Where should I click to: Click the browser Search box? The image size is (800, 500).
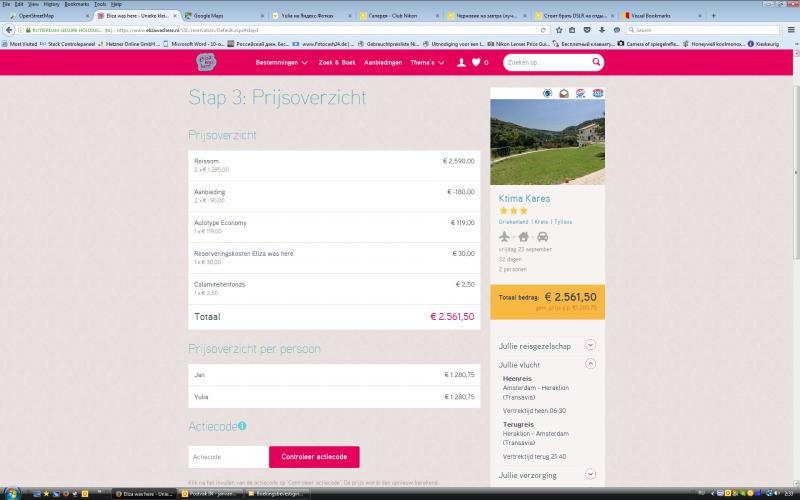coord(703,30)
